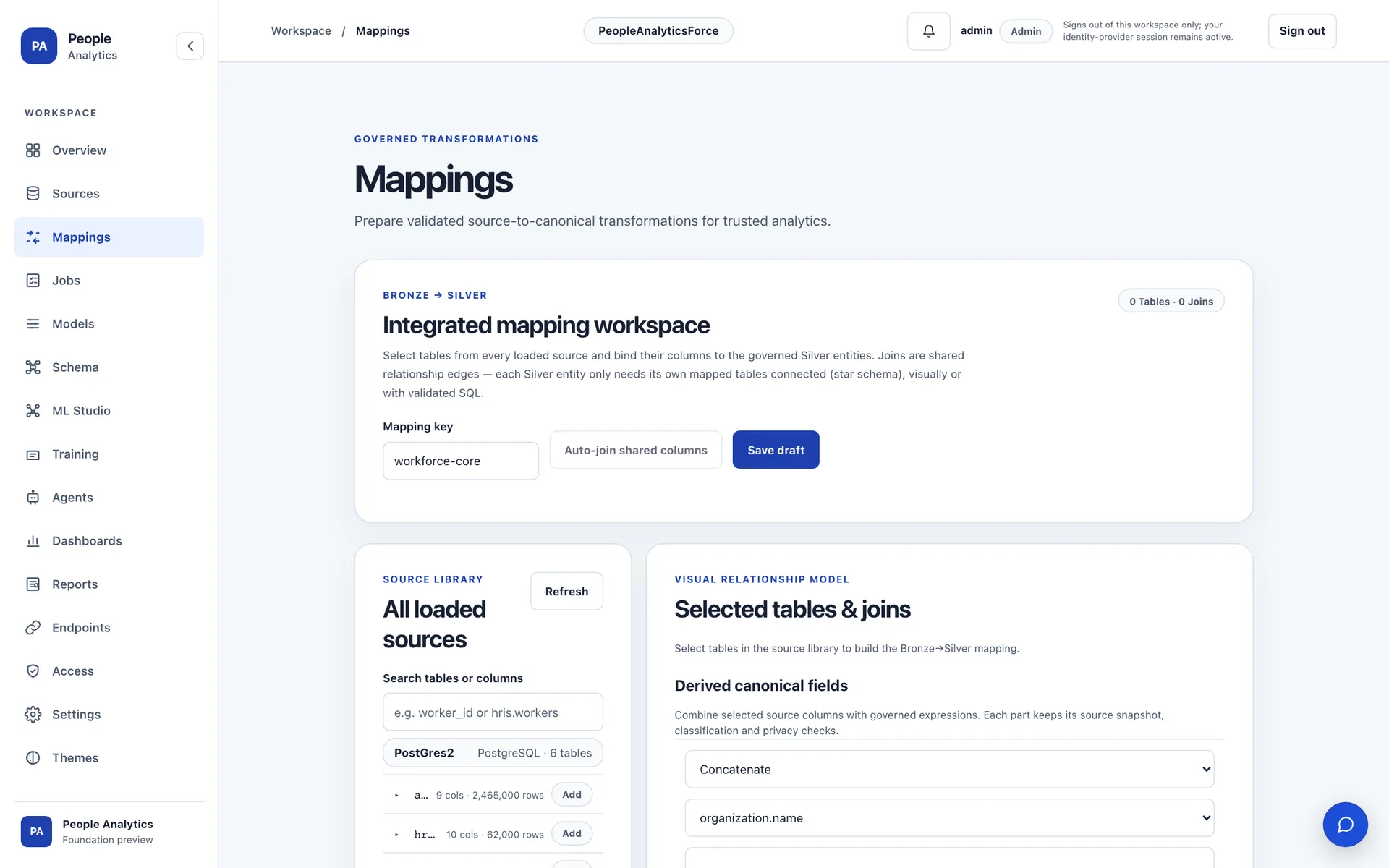Click the Sign out button

[1301, 31]
